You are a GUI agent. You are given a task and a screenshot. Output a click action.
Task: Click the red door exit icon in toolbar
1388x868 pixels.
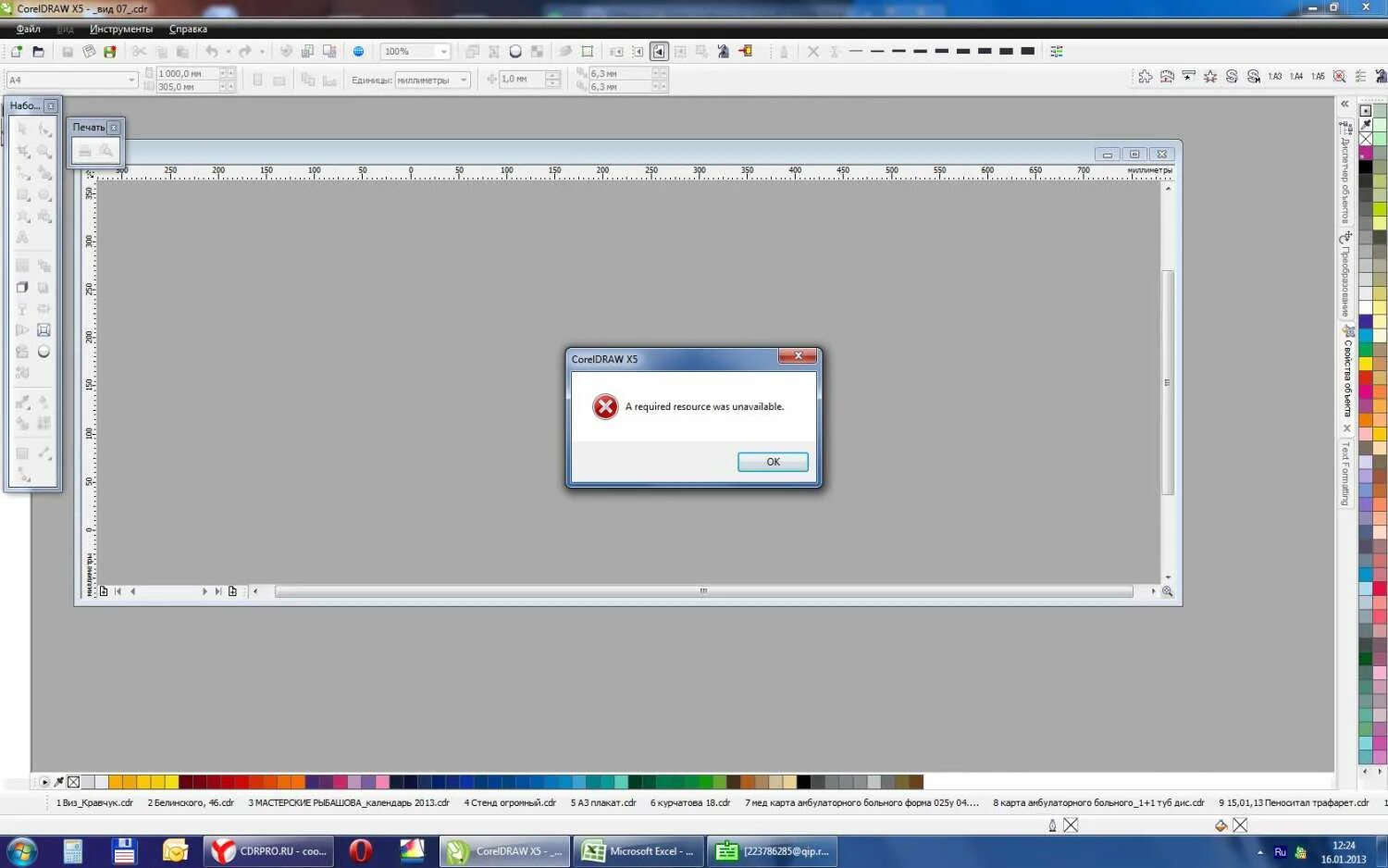[745, 52]
